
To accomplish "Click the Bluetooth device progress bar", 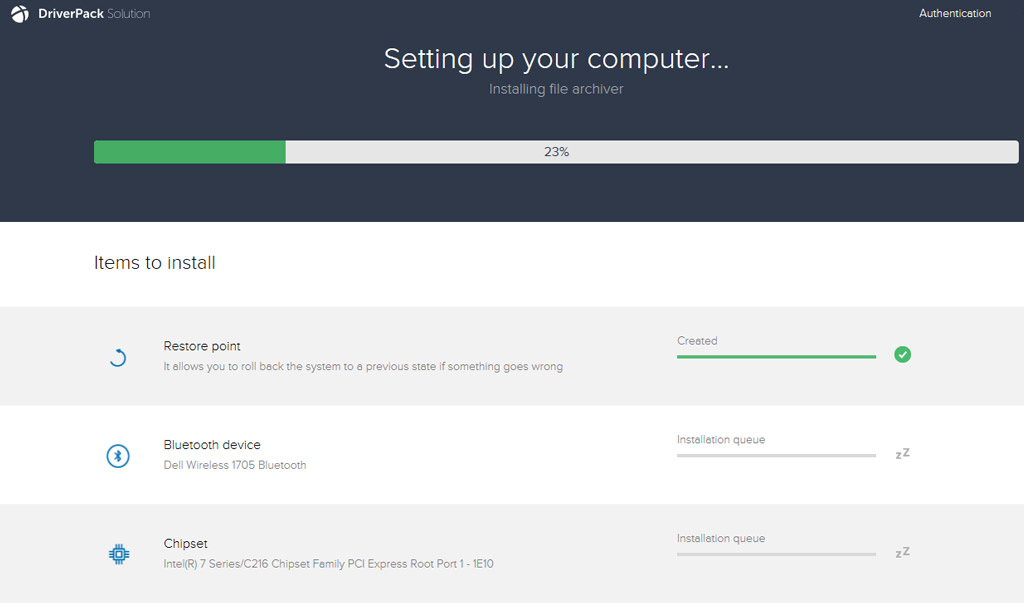I will point(776,455).
